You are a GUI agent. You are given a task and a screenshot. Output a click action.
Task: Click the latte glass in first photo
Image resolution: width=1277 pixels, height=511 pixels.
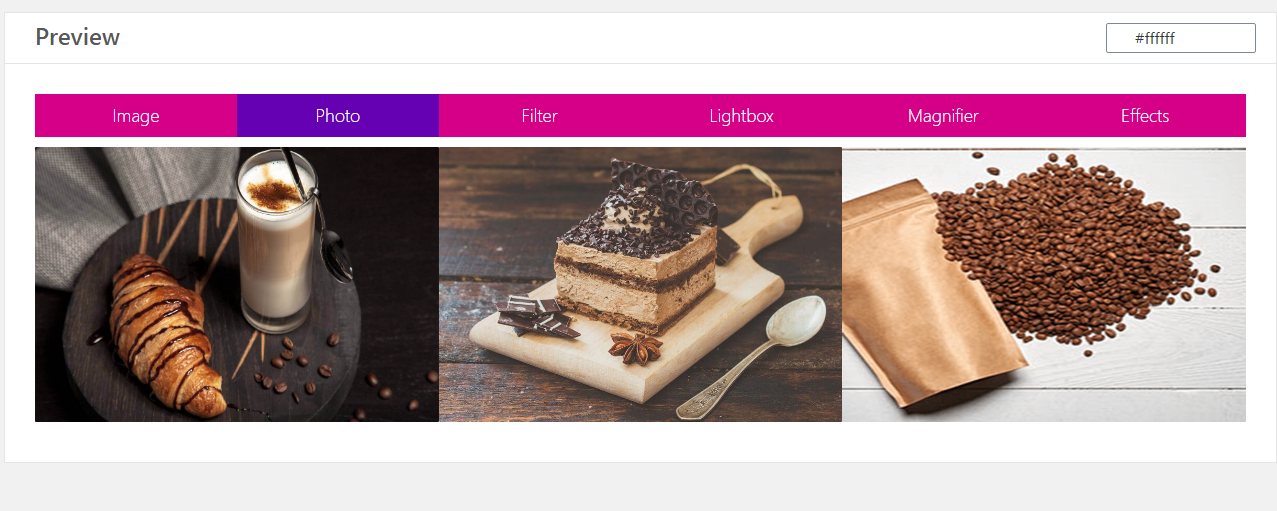(276, 243)
